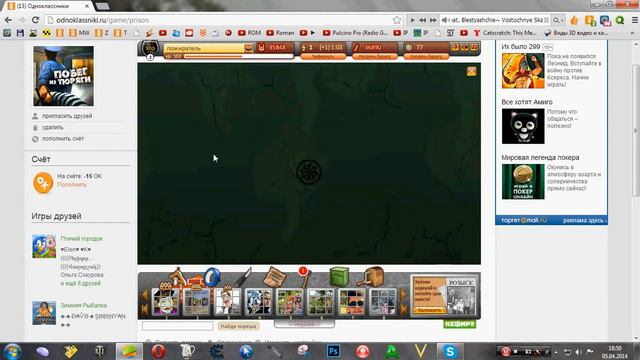This screenshot has height=360, width=640.
Task: Open Skype from the taskbar
Action: tap(449, 351)
